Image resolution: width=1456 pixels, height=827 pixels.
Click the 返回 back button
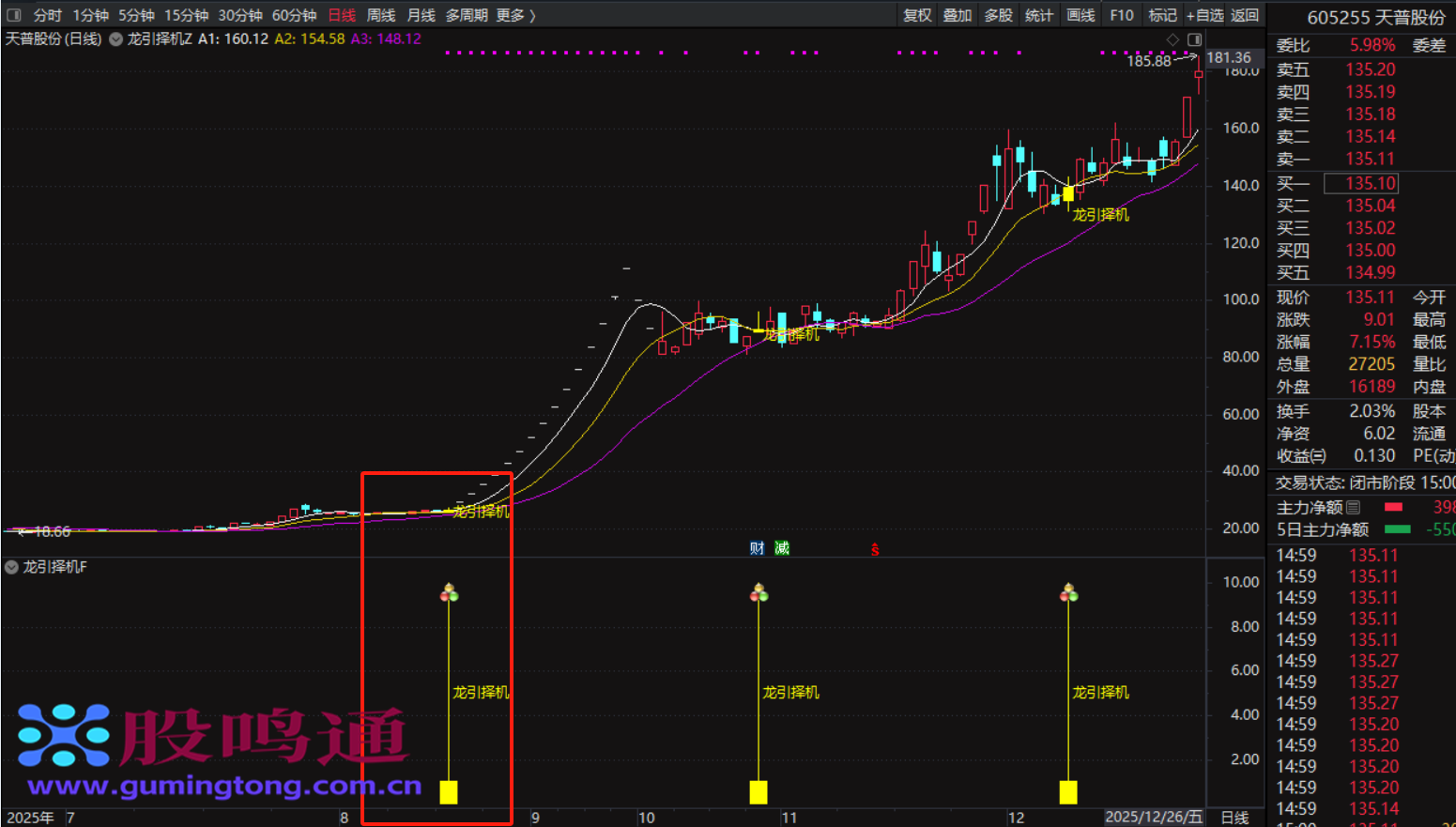point(1245,15)
